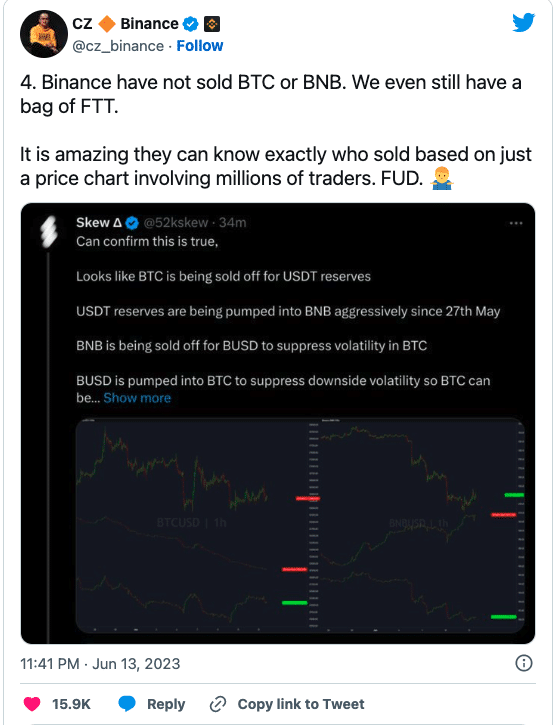The height and width of the screenshot is (725, 553).
Task: Click Skew's blue verified checkmark
Action: coord(132,223)
